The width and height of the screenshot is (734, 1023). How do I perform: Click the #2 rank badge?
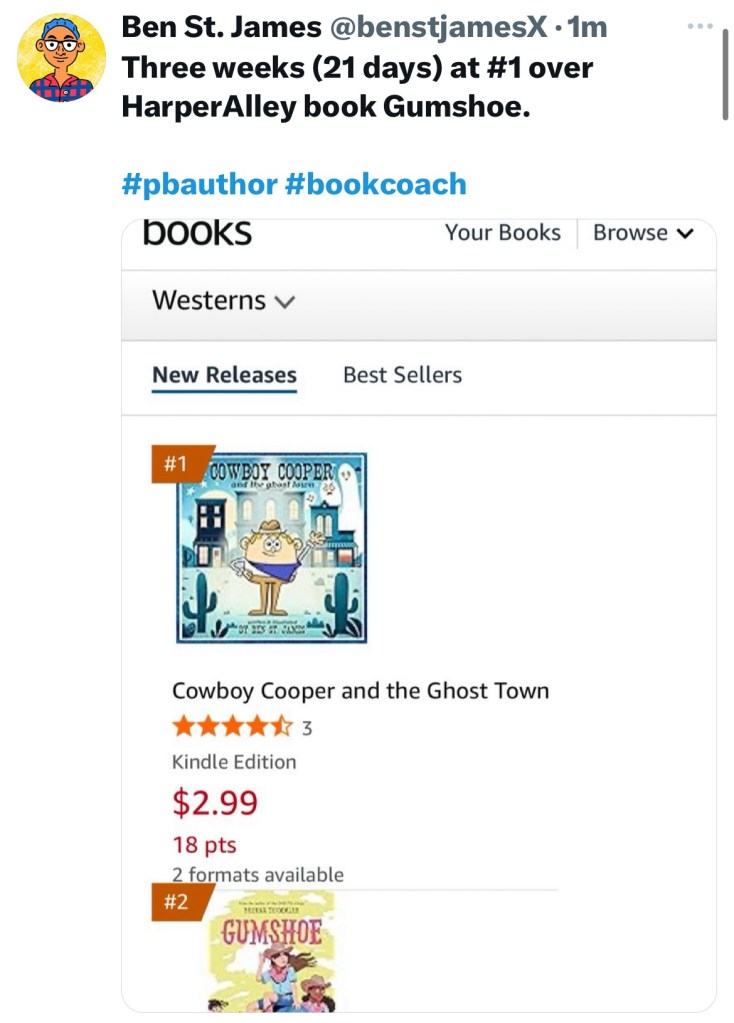click(177, 901)
